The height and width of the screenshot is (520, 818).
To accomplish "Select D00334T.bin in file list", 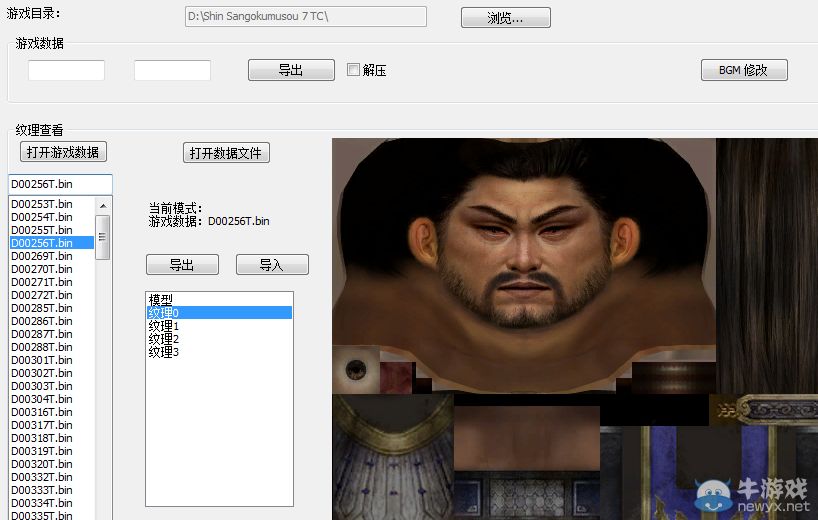I will [52, 504].
